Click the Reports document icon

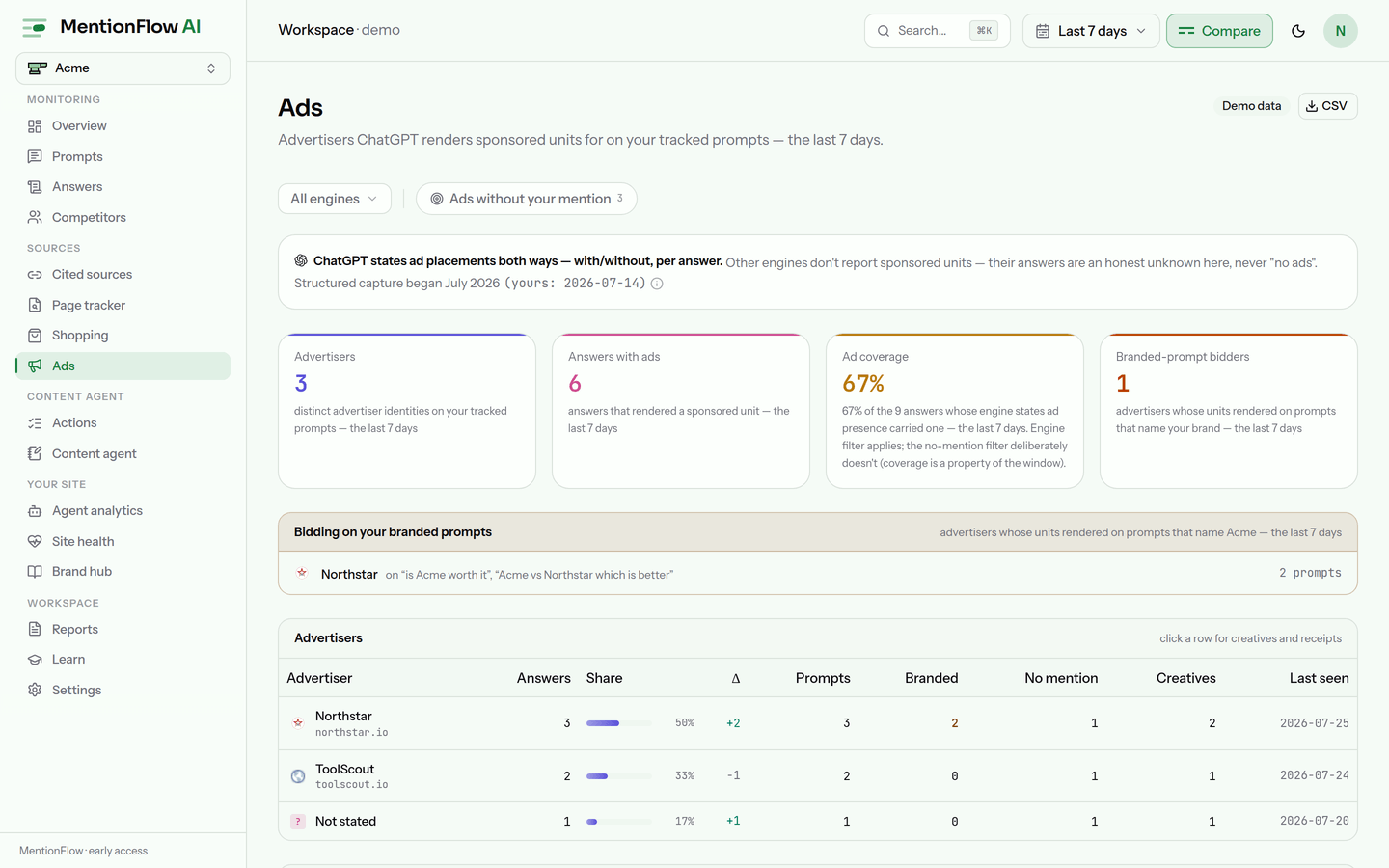(35, 629)
